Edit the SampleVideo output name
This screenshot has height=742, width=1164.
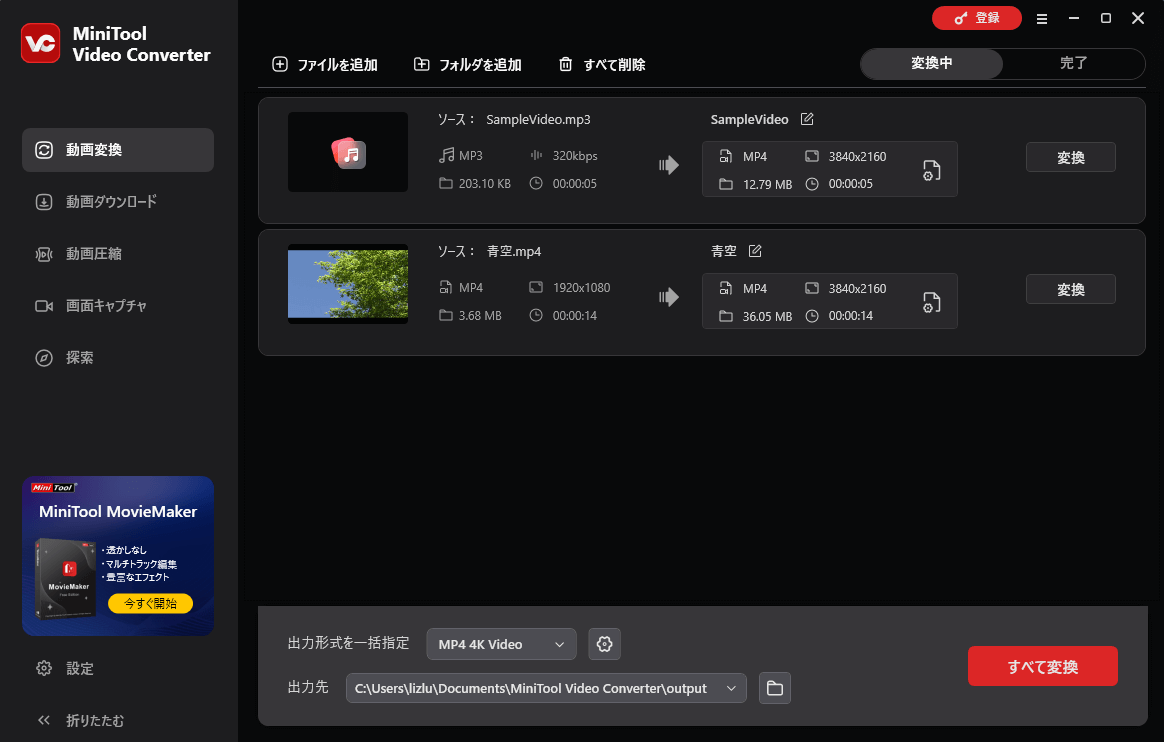pyautogui.click(x=807, y=119)
